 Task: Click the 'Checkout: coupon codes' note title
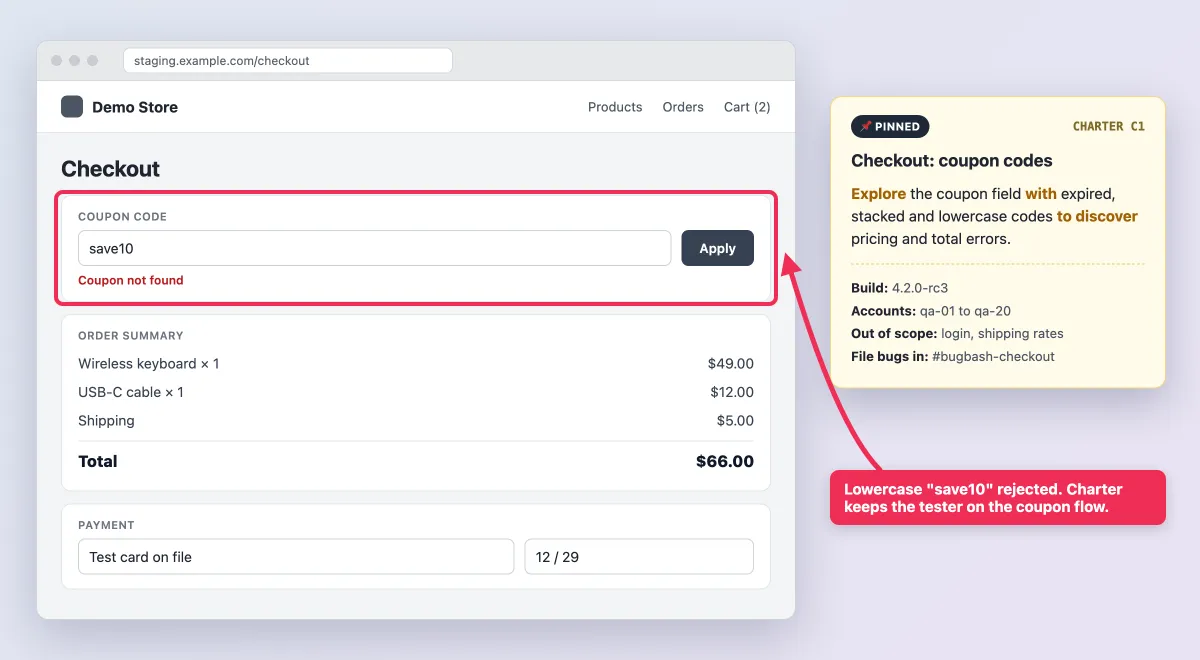point(952,161)
